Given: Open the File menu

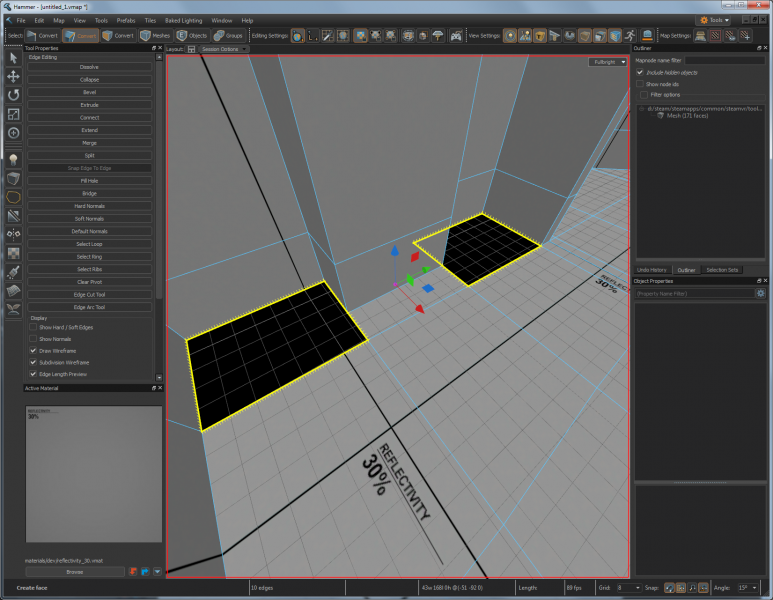Looking at the screenshot, I should pos(21,21).
